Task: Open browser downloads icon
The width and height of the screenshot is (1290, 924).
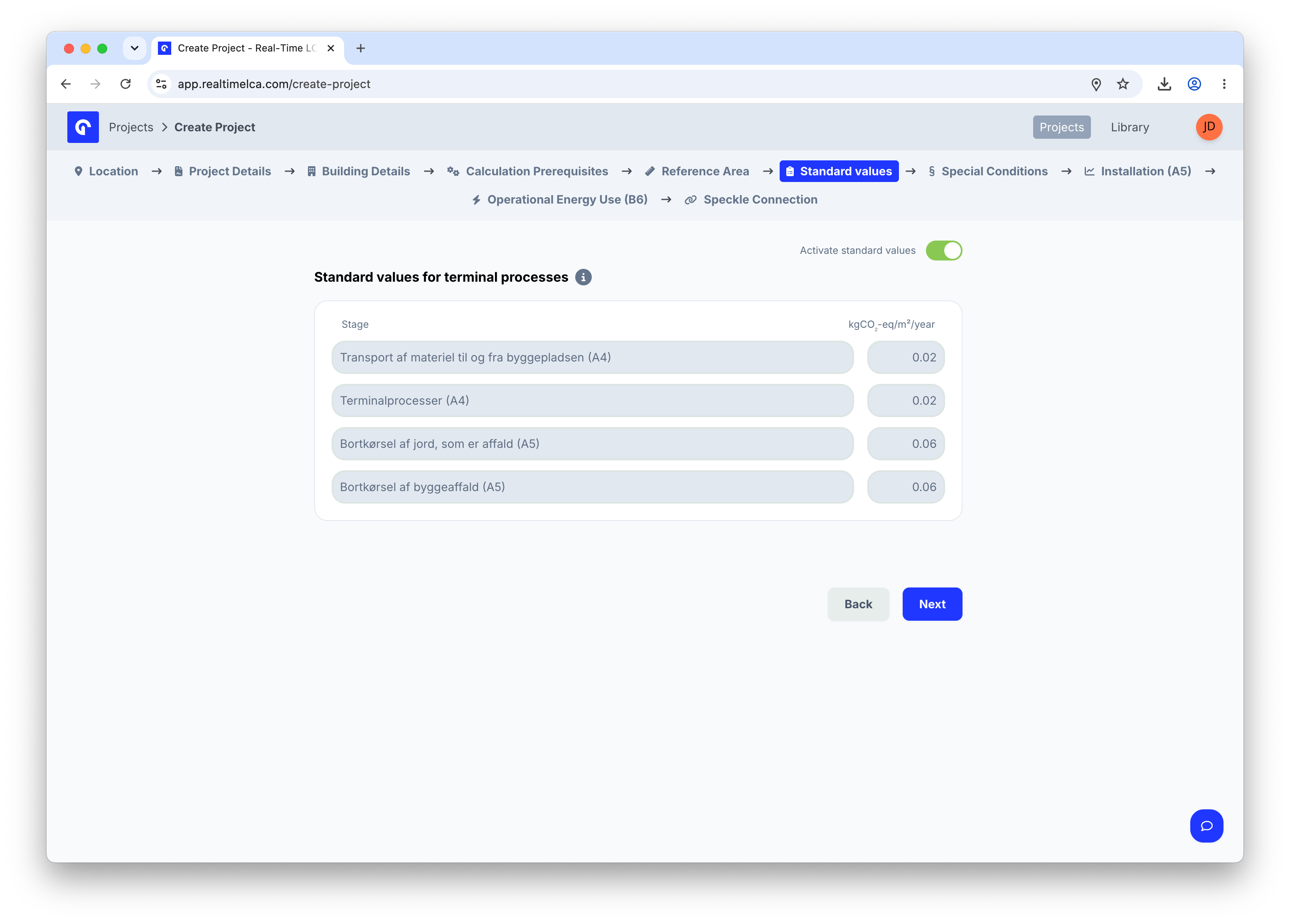Action: pos(1164,84)
